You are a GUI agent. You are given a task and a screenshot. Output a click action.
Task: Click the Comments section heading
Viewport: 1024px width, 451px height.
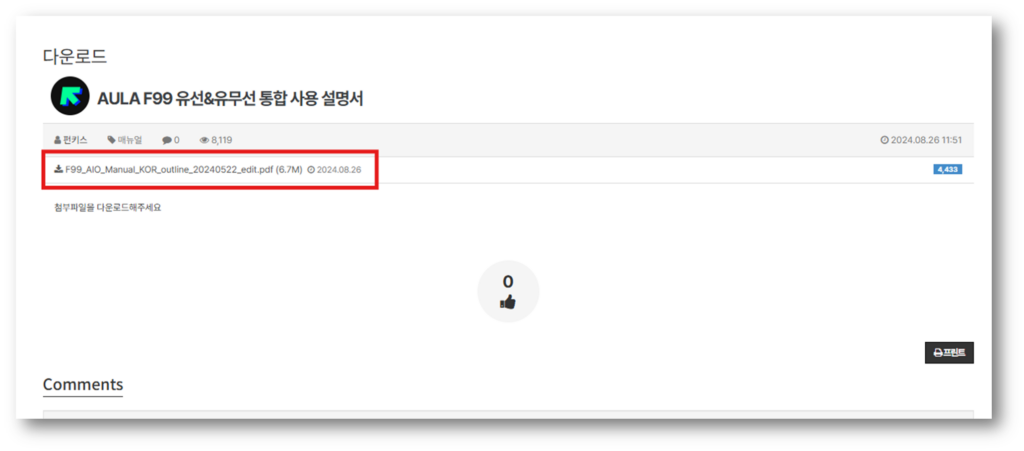[83, 384]
